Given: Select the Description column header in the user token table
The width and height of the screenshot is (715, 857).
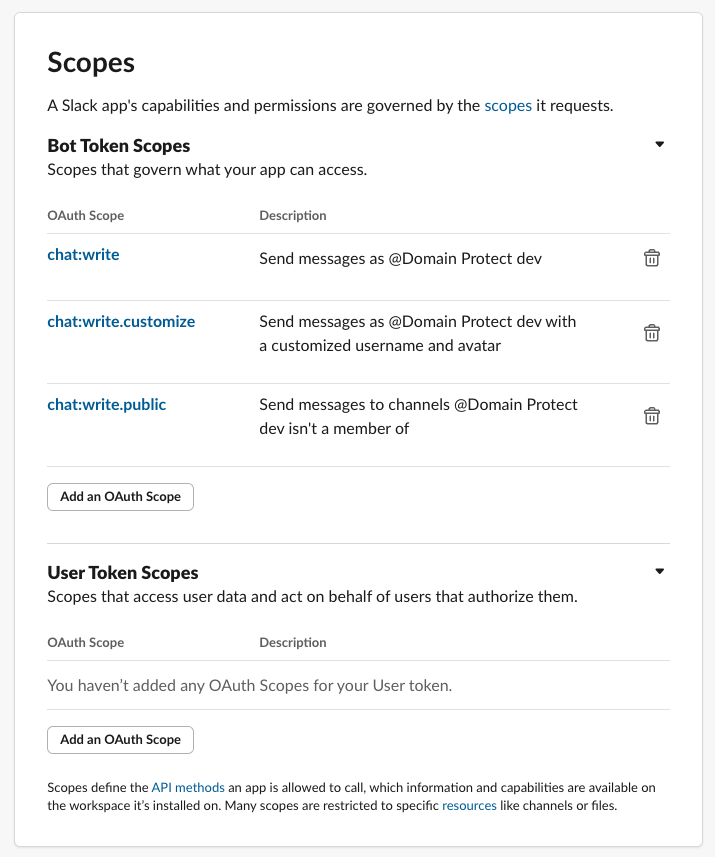Looking at the screenshot, I should click(292, 642).
